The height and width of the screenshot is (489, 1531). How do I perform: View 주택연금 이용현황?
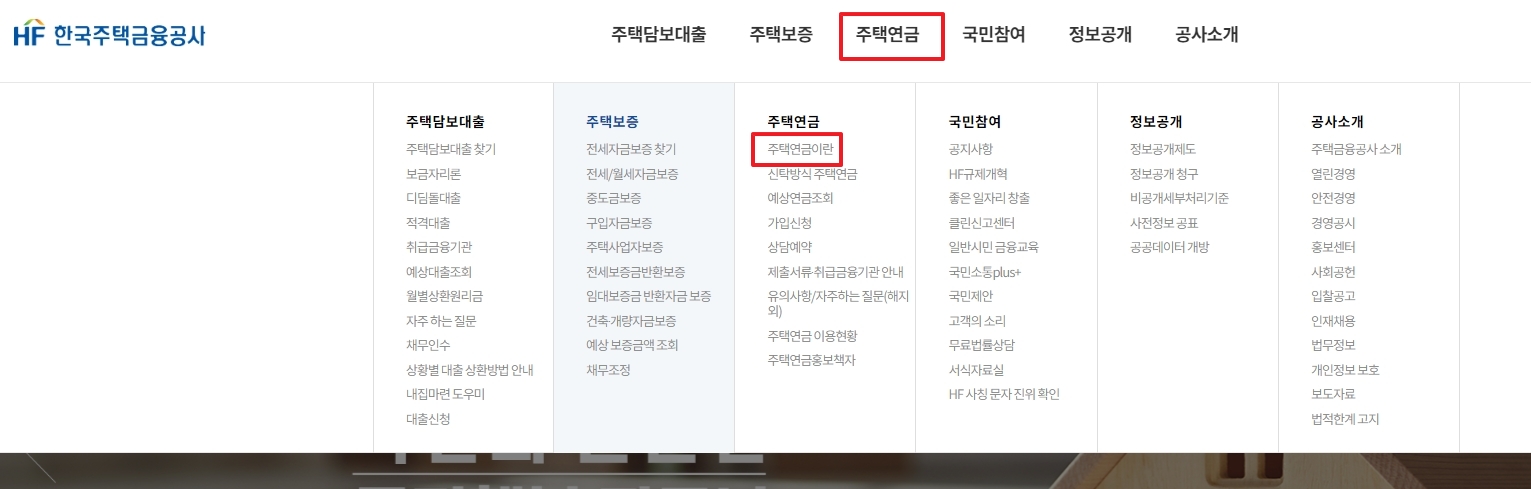pos(812,336)
